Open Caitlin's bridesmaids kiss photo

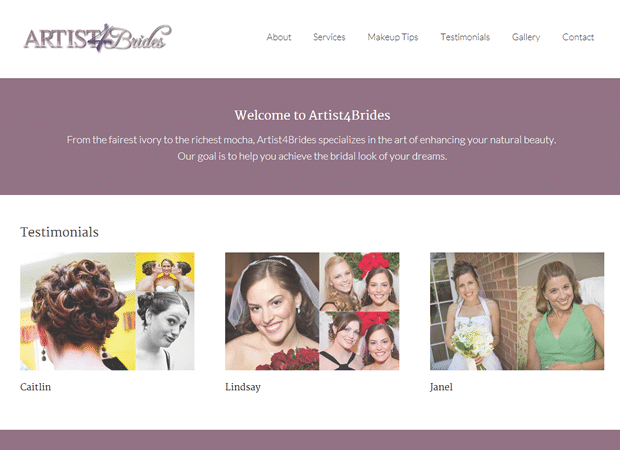pos(165,272)
